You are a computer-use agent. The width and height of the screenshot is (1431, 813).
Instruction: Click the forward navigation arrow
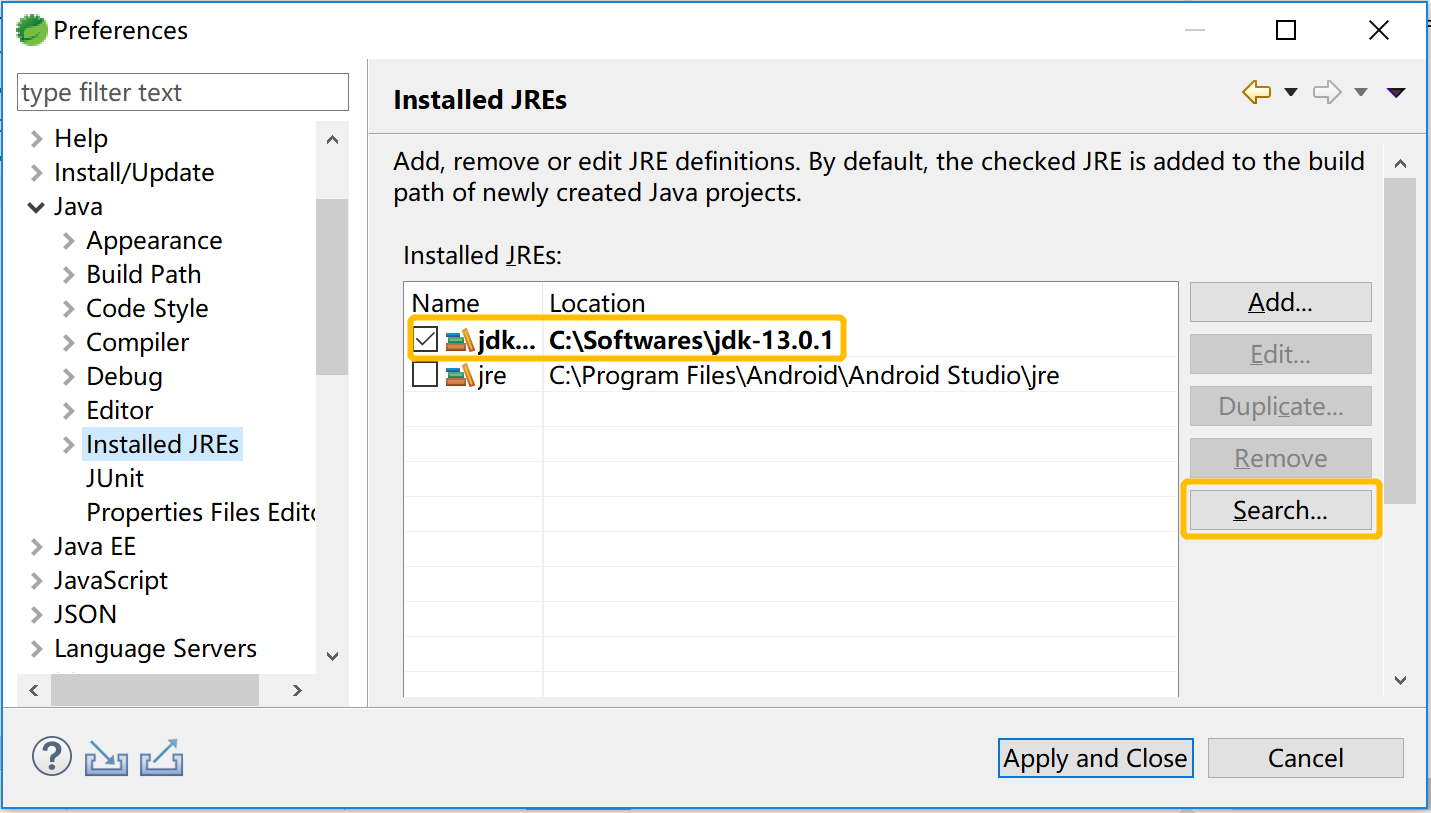pyautogui.click(x=1327, y=93)
